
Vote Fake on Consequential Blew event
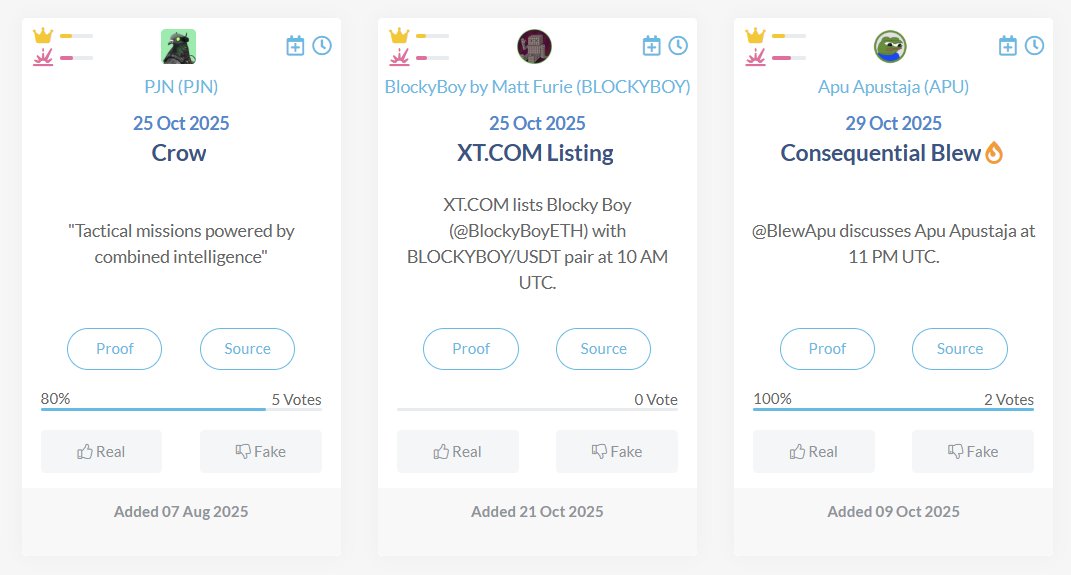coord(972,452)
